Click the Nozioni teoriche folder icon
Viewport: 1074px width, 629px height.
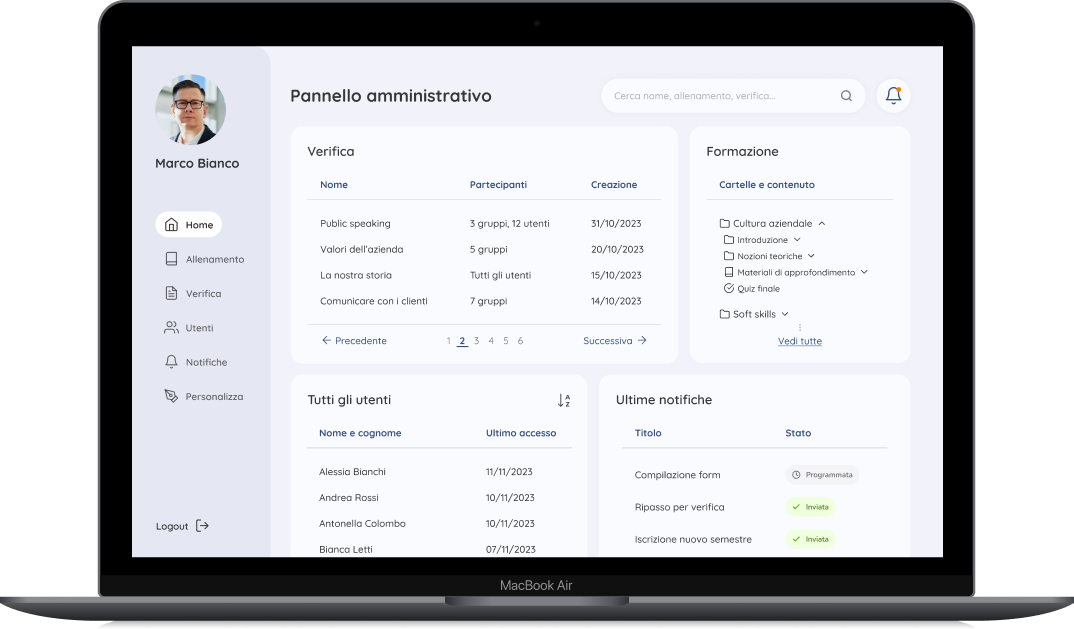click(729, 256)
